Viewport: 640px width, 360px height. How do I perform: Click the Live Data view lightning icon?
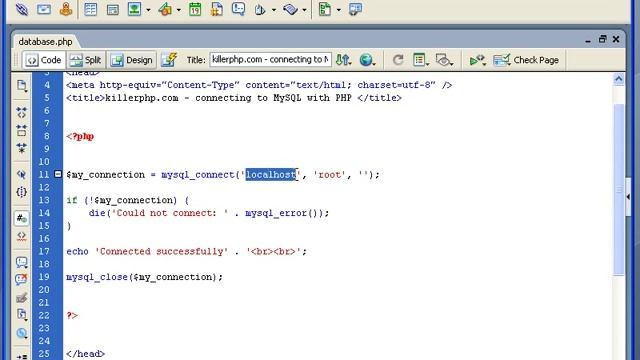pos(169,60)
